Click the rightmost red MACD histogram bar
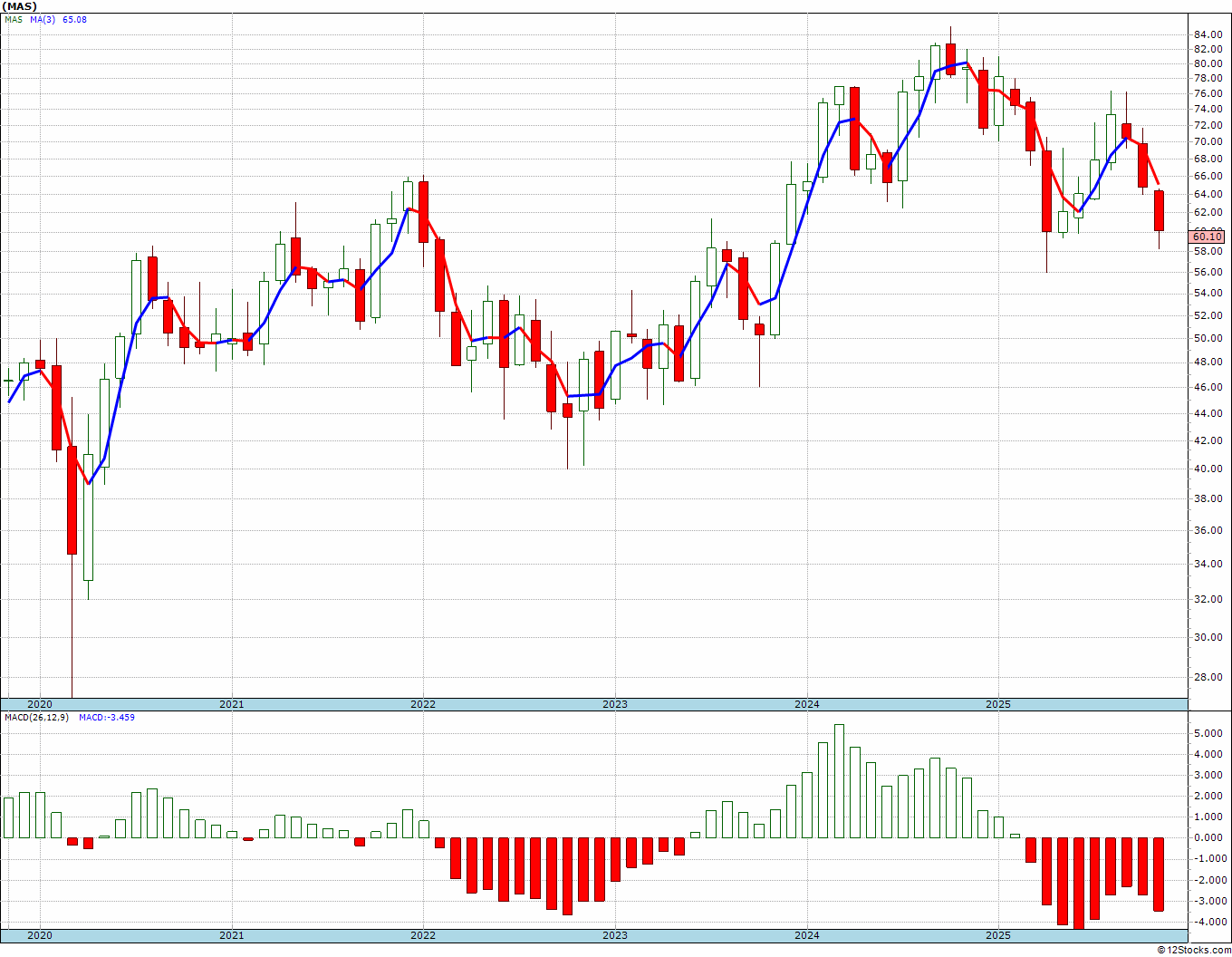 tap(1159, 875)
